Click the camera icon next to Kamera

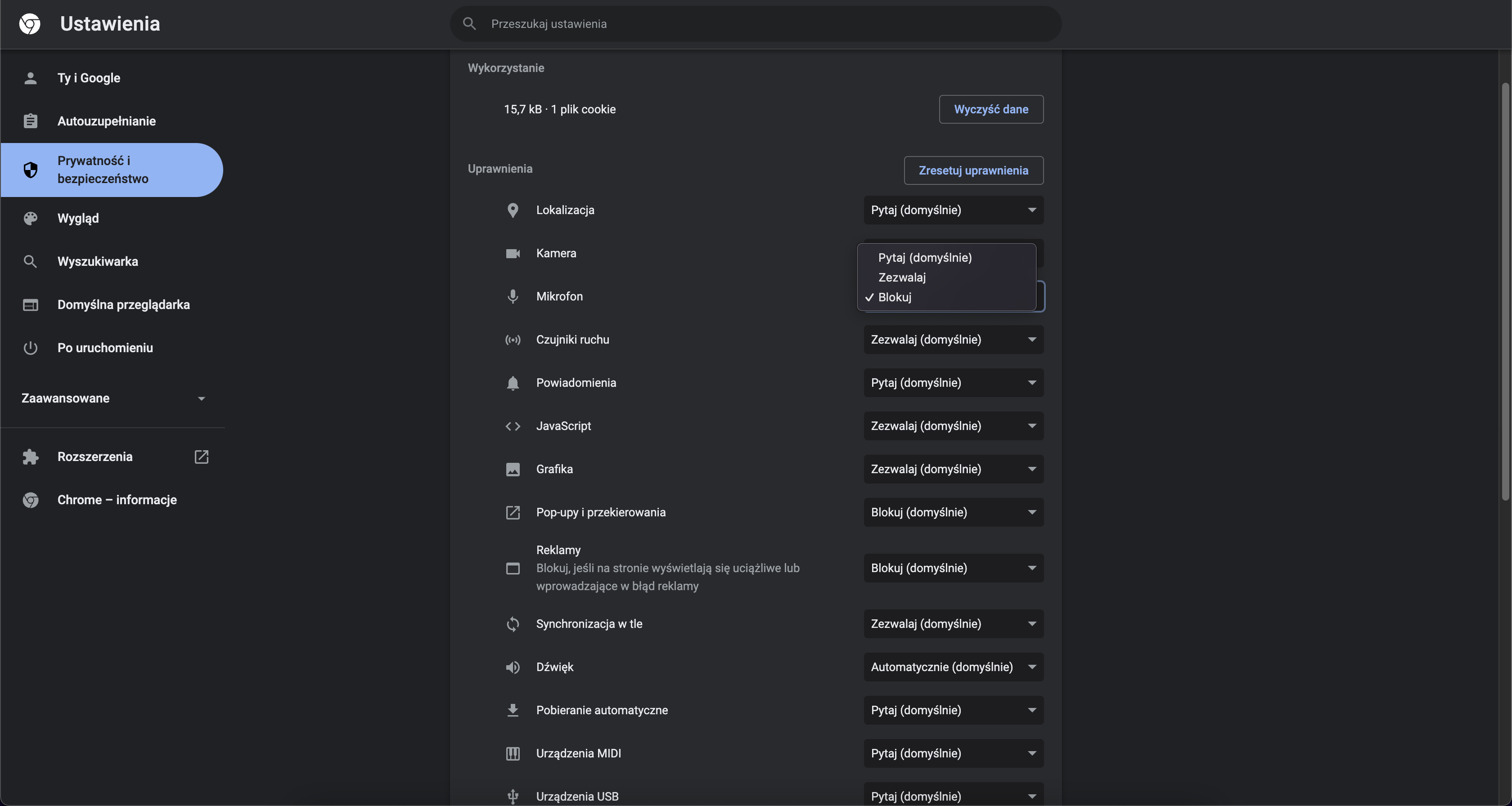(513, 253)
